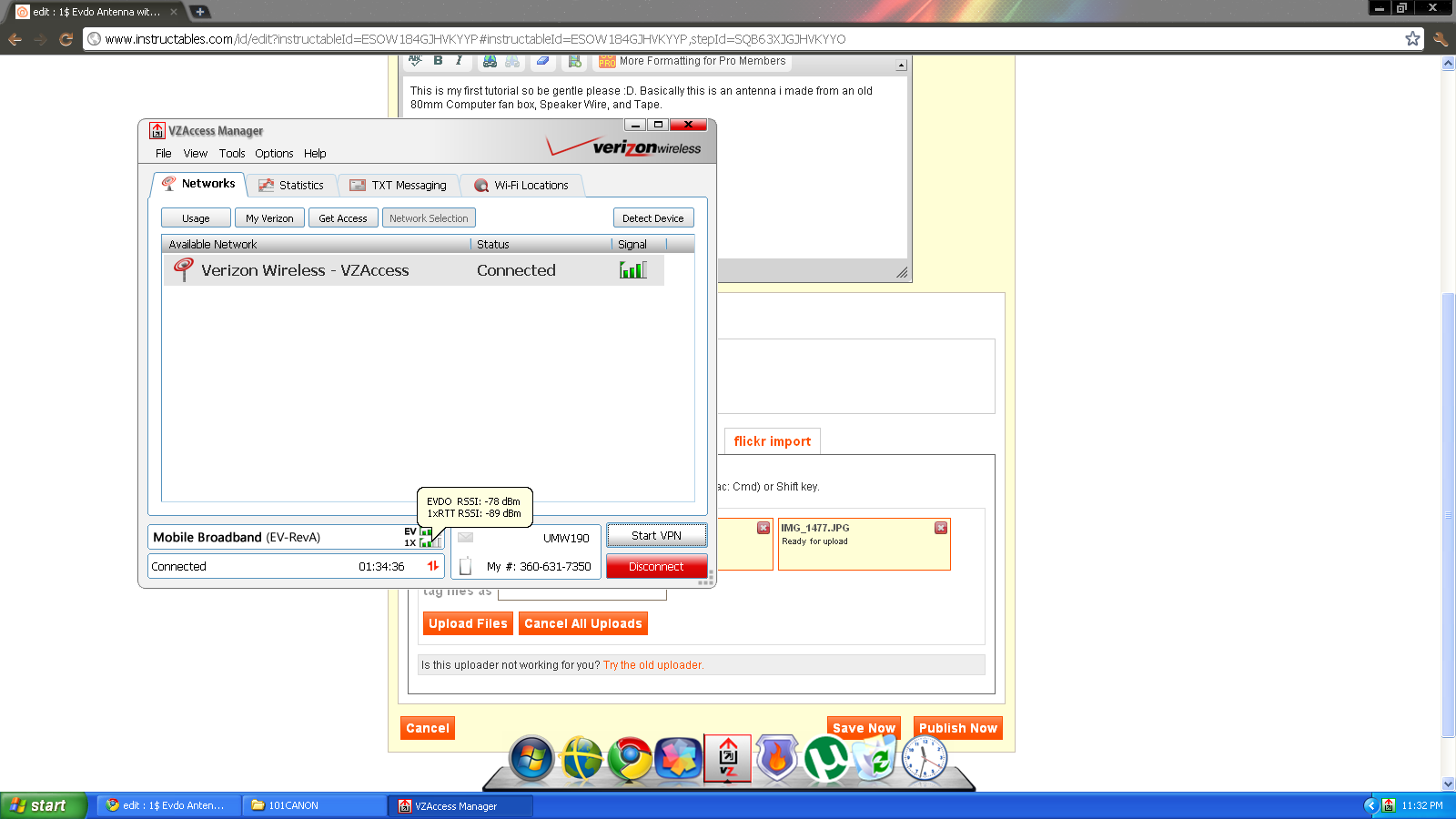Click the unlink icon in editor toolbar
Viewport: 1456px width, 819px height.
point(512,61)
